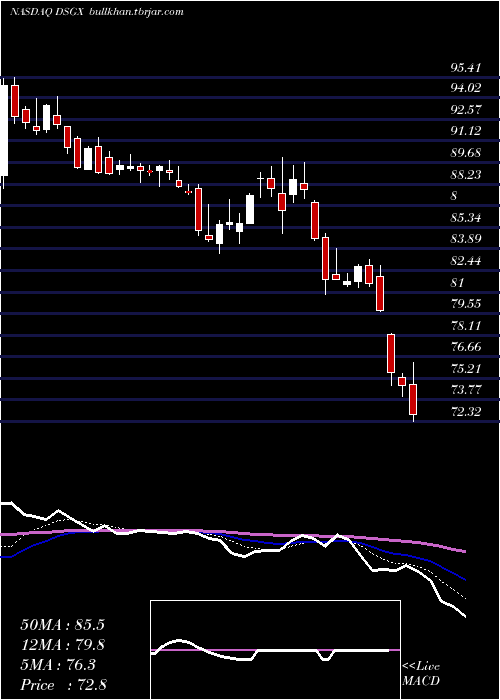Click the last red candlestick near 72.32
This screenshot has width=500, height=700.
point(413,399)
